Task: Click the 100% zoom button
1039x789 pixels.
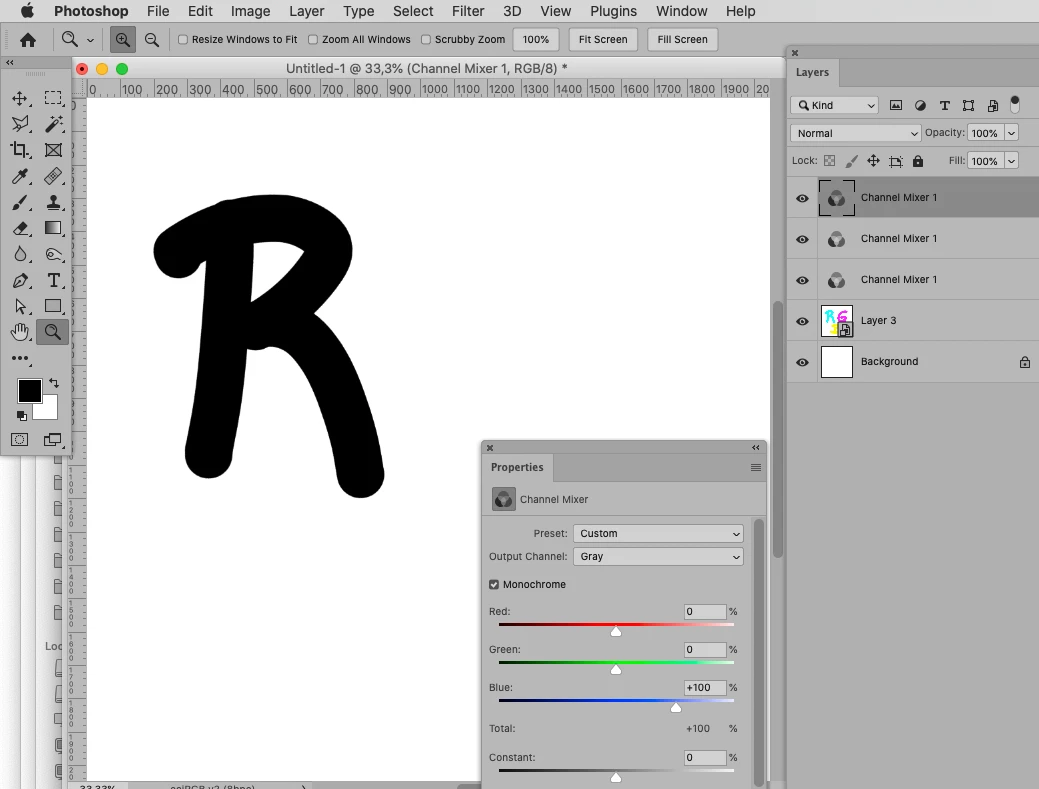Action: 535,40
